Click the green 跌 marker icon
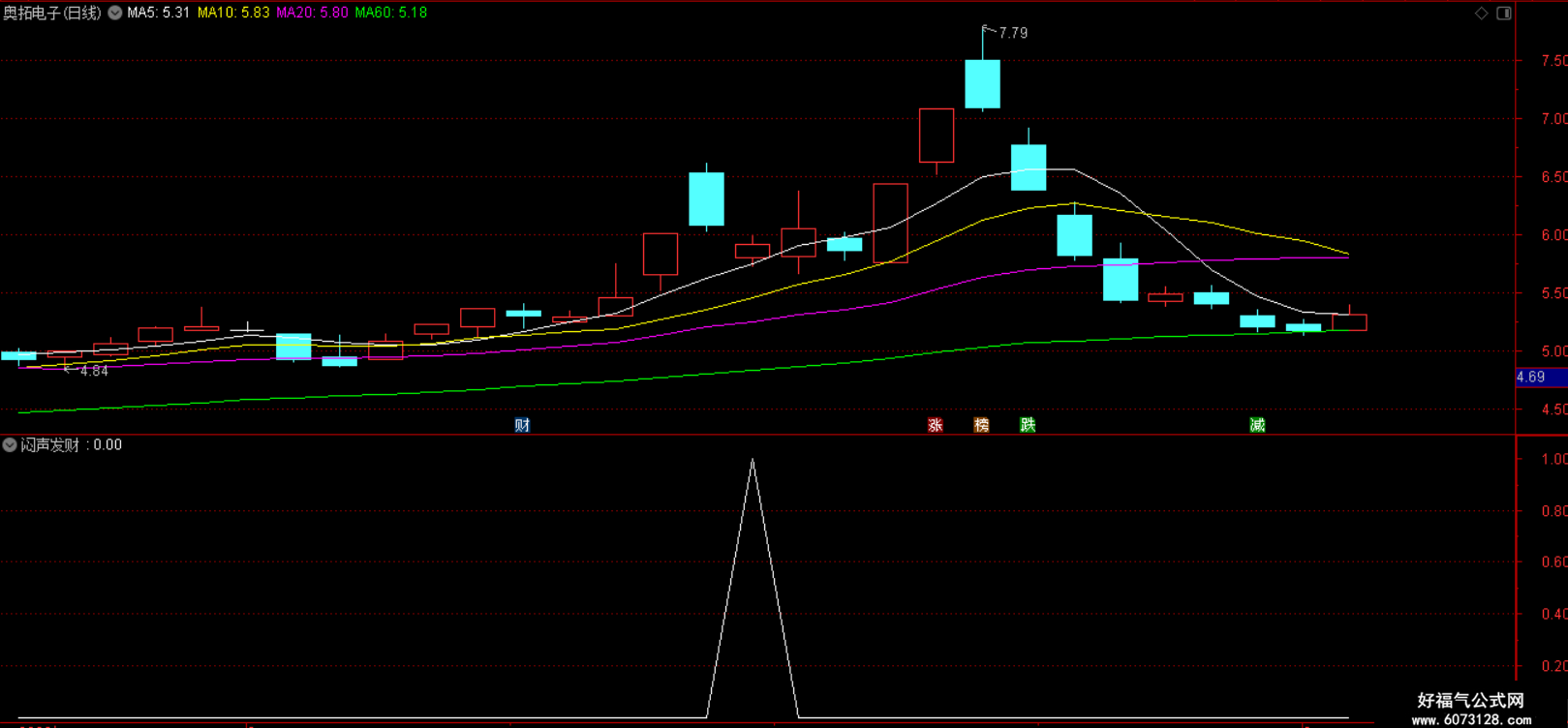Screen dimensions: 1568x728 click(x=1028, y=425)
